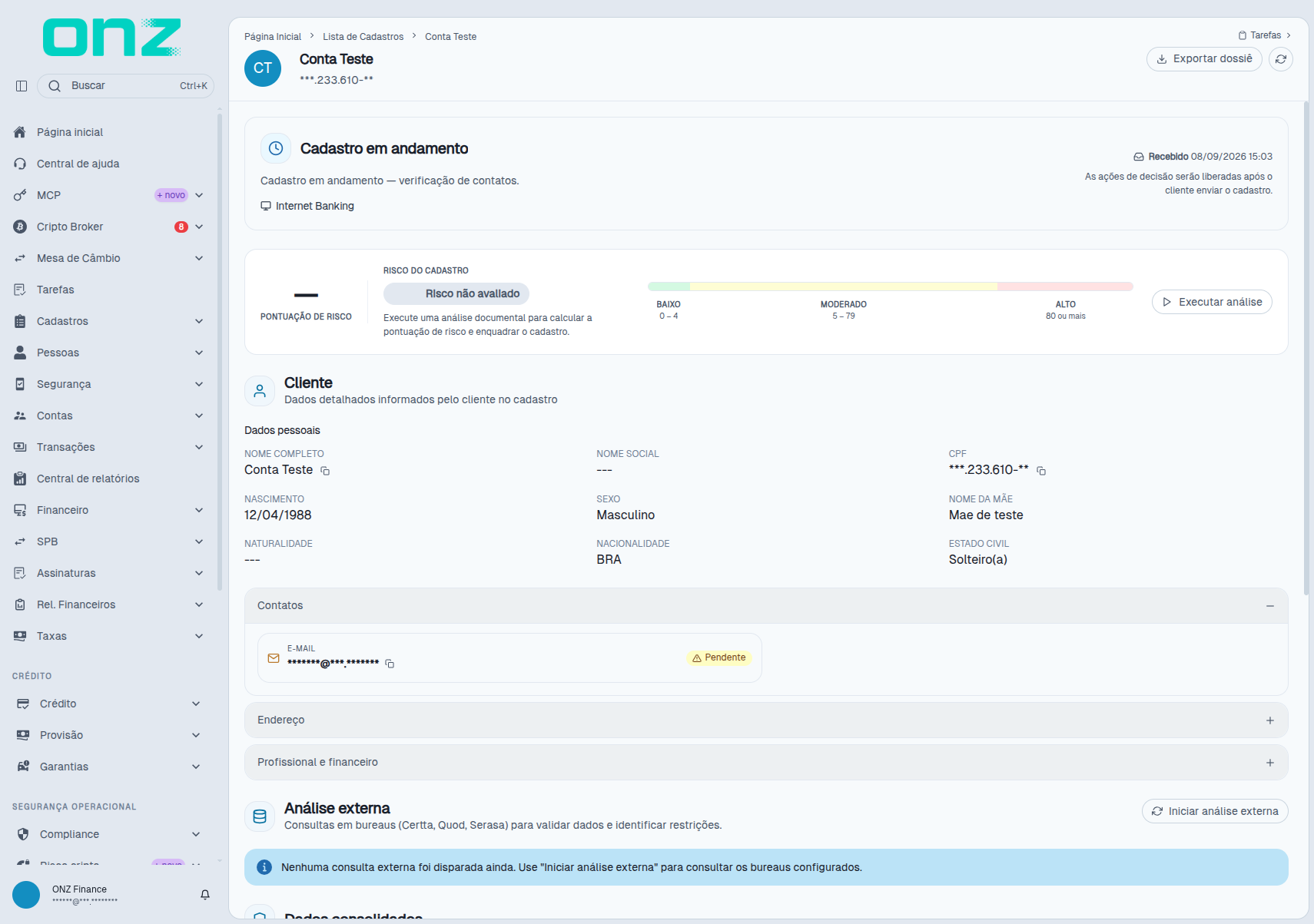Expand Mesa de Câmbio submenu
This screenshot has height=924, width=1314.
pyautogui.click(x=199, y=258)
